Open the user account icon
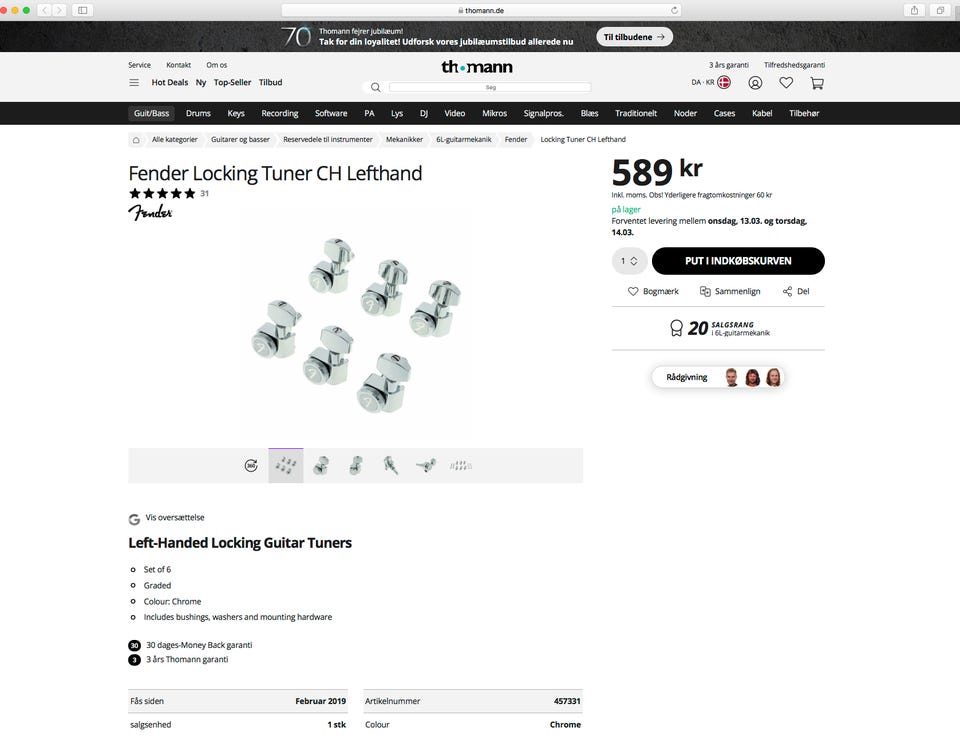Image resolution: width=960 pixels, height=751 pixels. (x=755, y=83)
